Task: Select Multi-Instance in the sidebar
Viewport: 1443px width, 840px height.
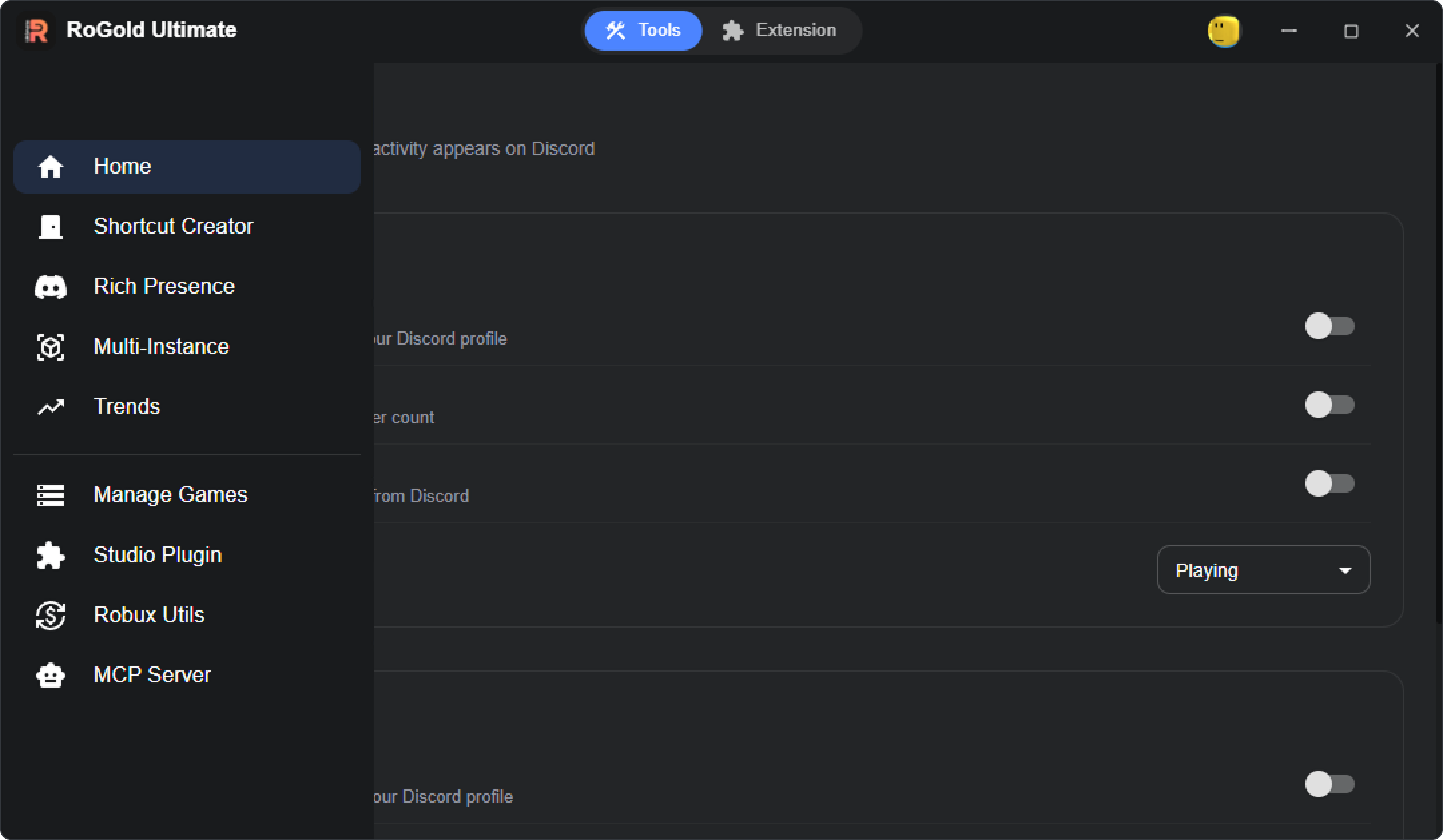Action: click(x=187, y=347)
